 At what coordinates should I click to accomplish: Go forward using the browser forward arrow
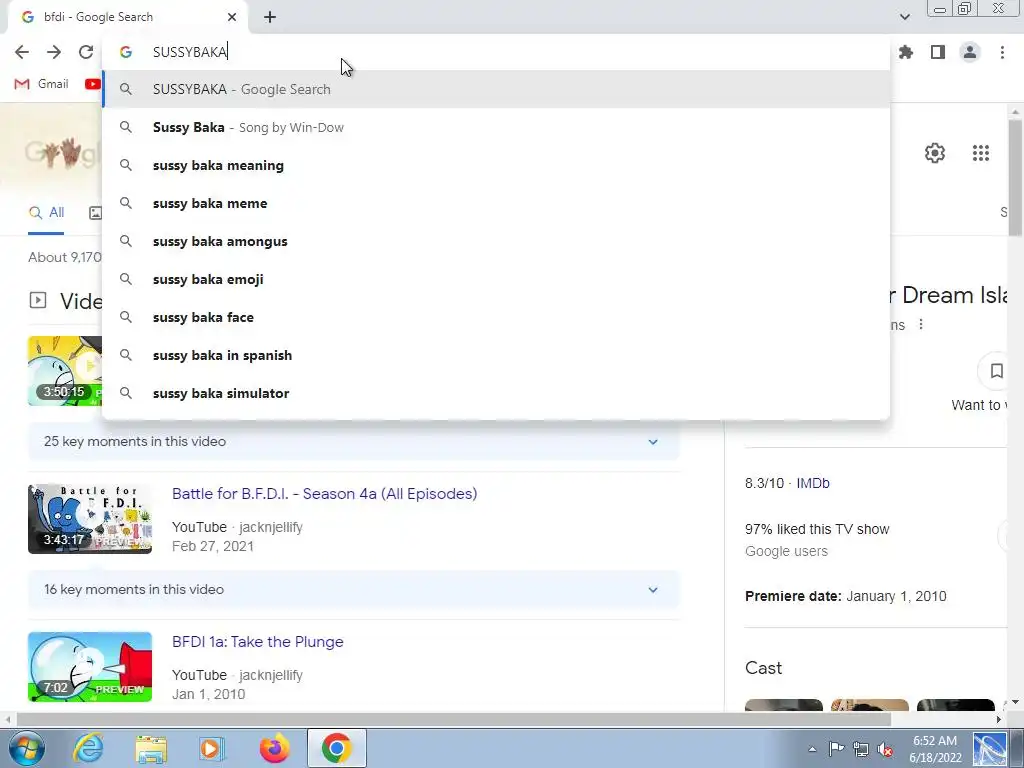coord(54,52)
